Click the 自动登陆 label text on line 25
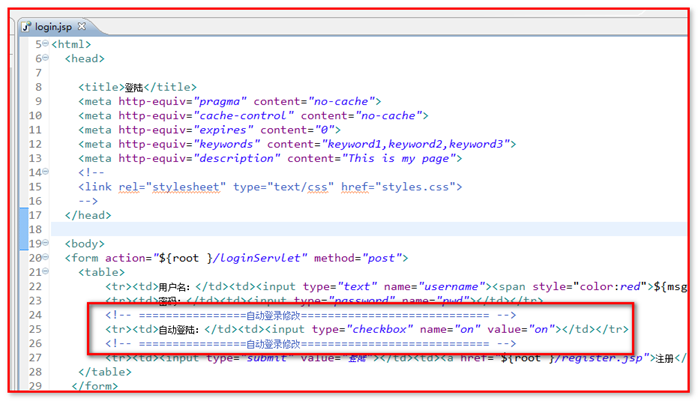The height and width of the screenshot is (401, 698). (x=178, y=330)
